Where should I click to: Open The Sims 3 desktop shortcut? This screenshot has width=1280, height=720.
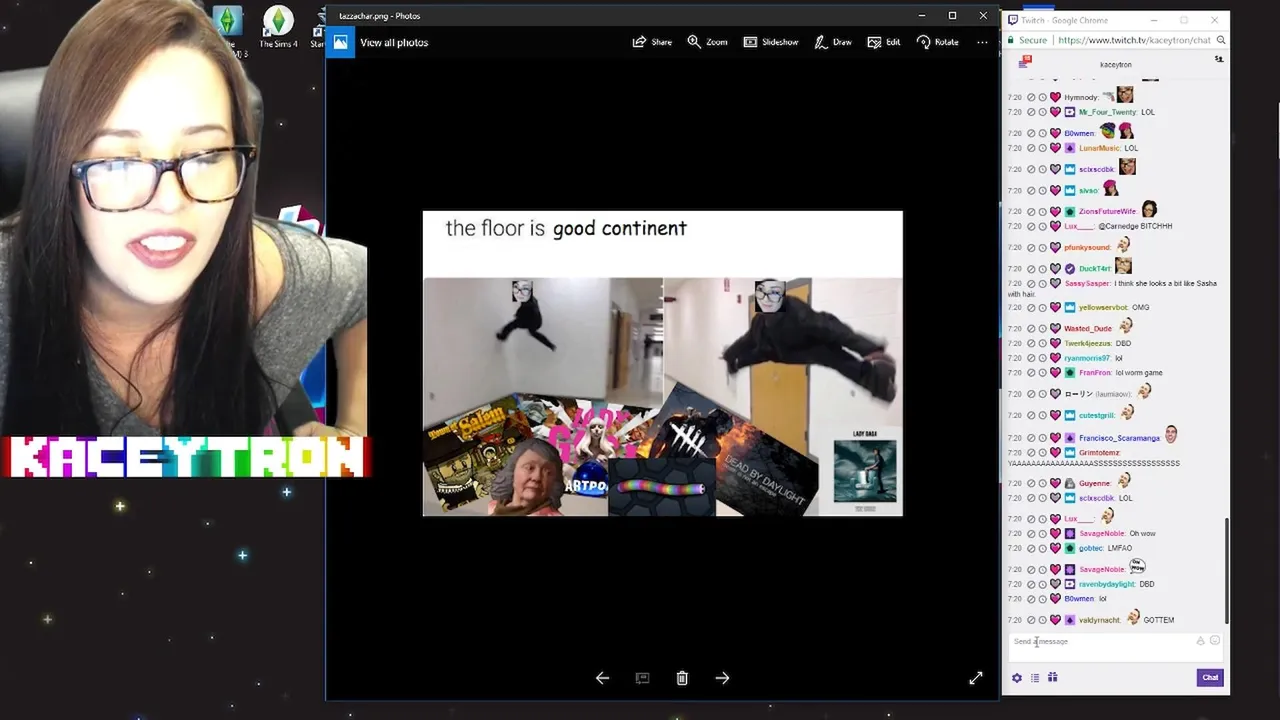pyautogui.click(x=228, y=27)
